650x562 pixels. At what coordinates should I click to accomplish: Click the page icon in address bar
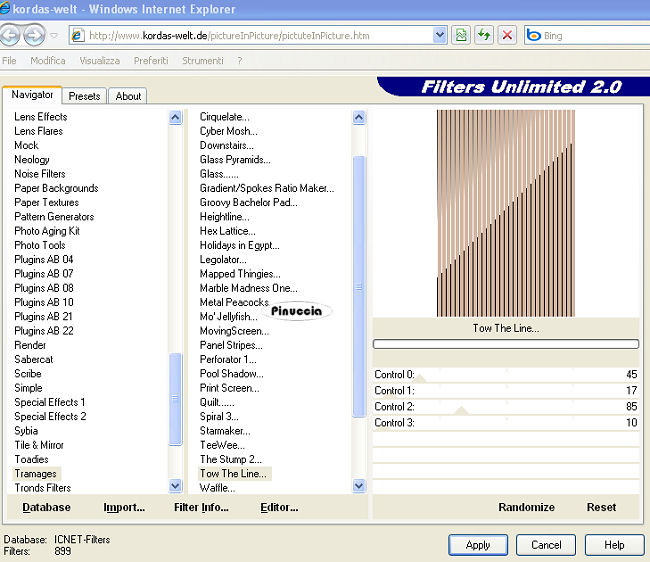tap(78, 36)
